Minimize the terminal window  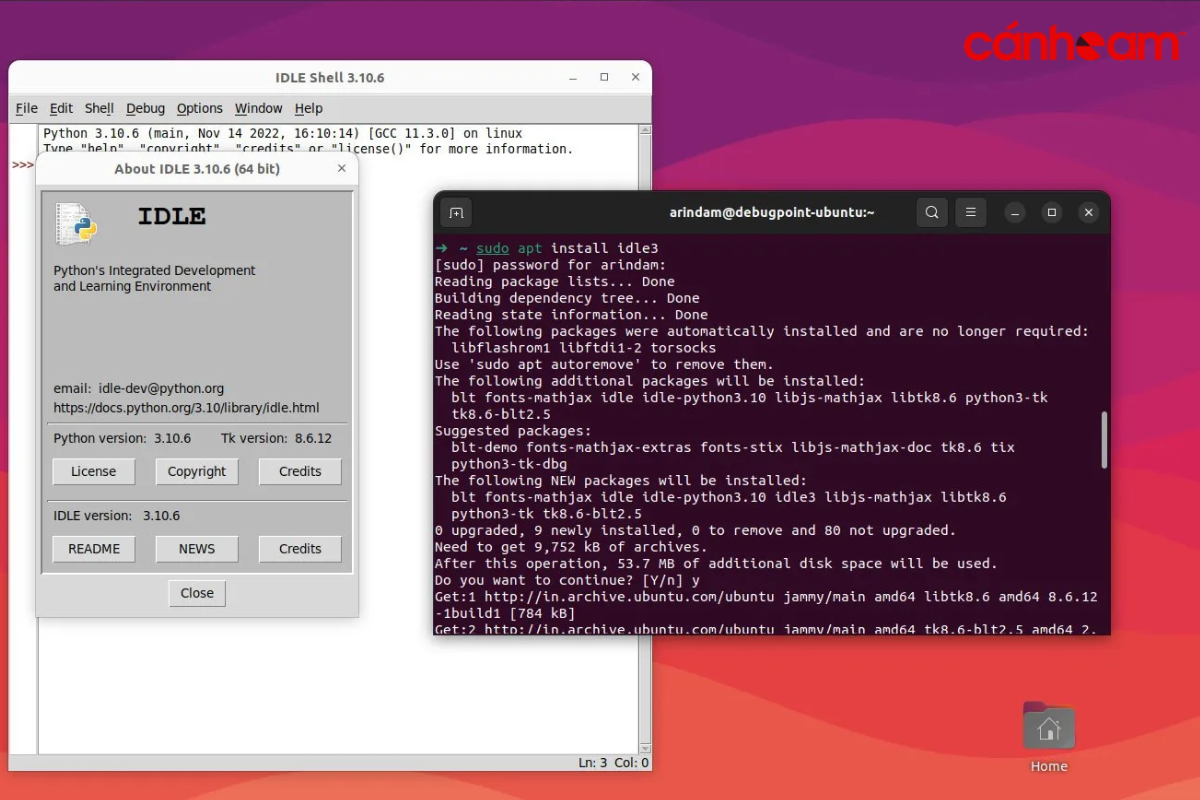(x=1014, y=213)
